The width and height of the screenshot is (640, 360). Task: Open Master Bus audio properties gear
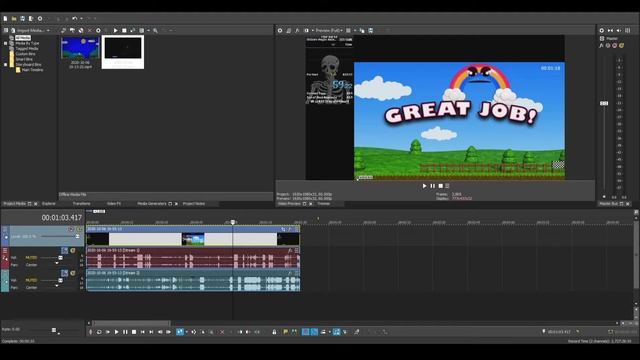[x=602, y=31]
